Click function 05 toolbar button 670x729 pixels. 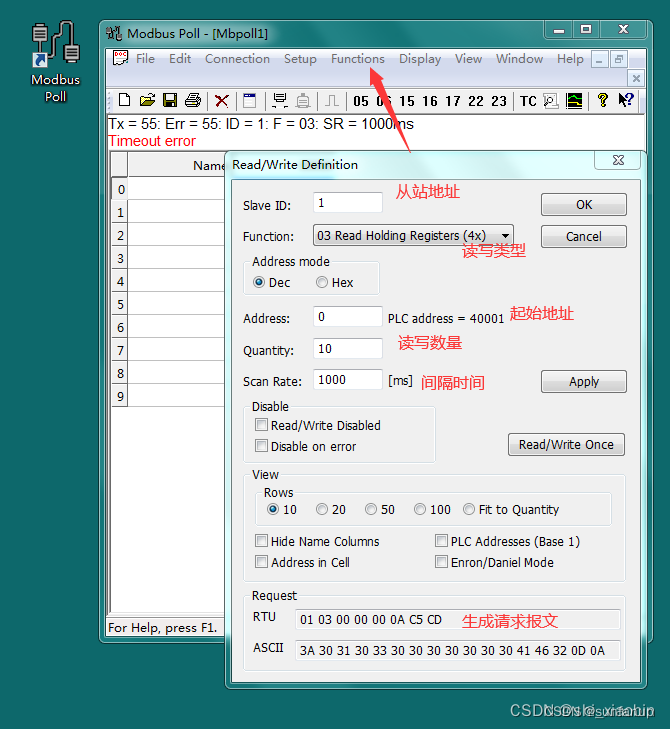(x=361, y=101)
